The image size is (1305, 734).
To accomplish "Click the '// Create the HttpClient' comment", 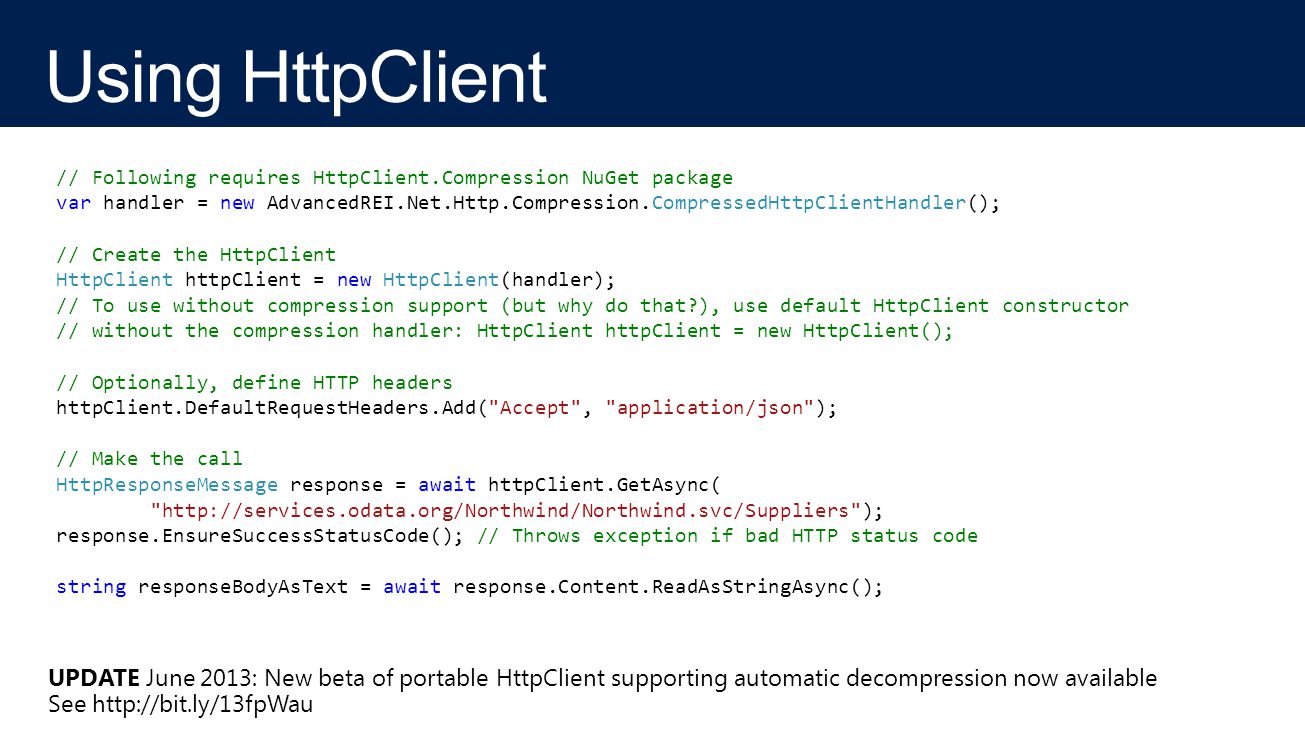I will pyautogui.click(x=196, y=254).
